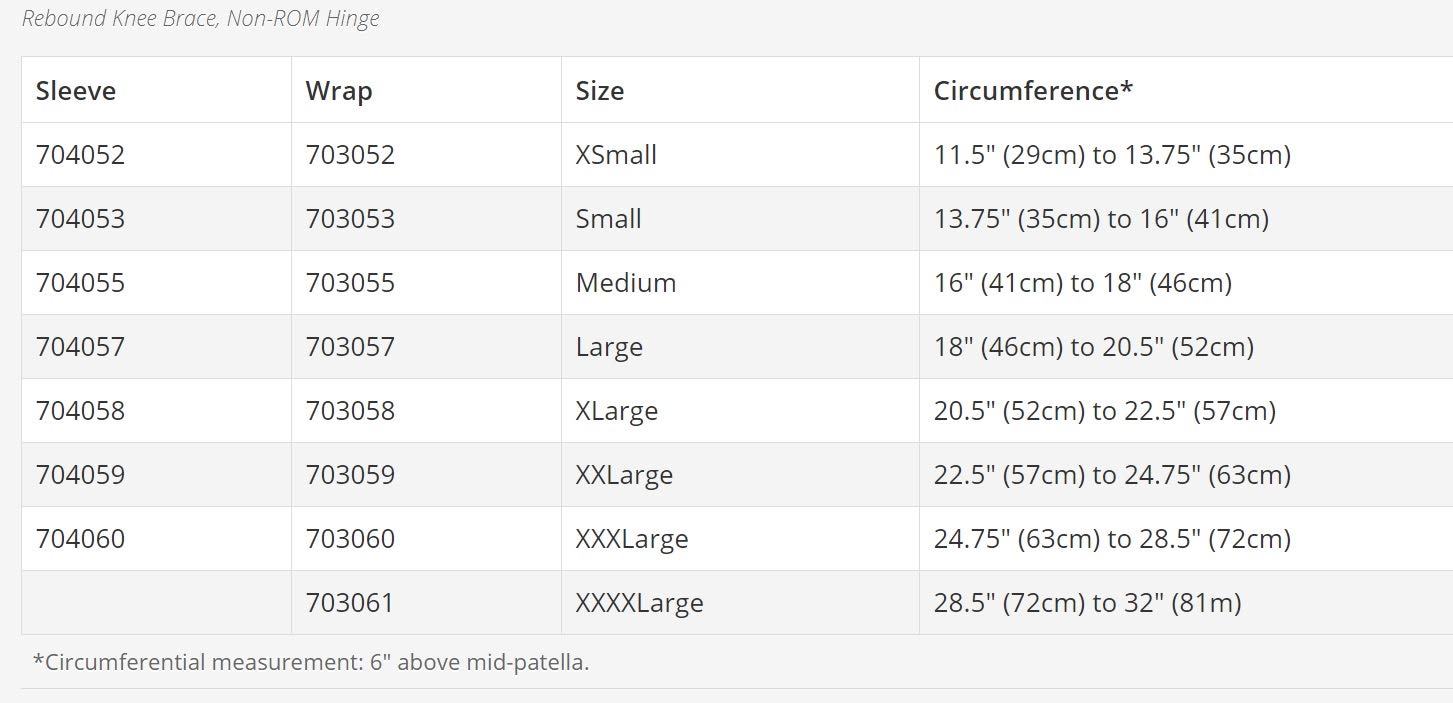Select sleeve number 704057

click(81, 347)
